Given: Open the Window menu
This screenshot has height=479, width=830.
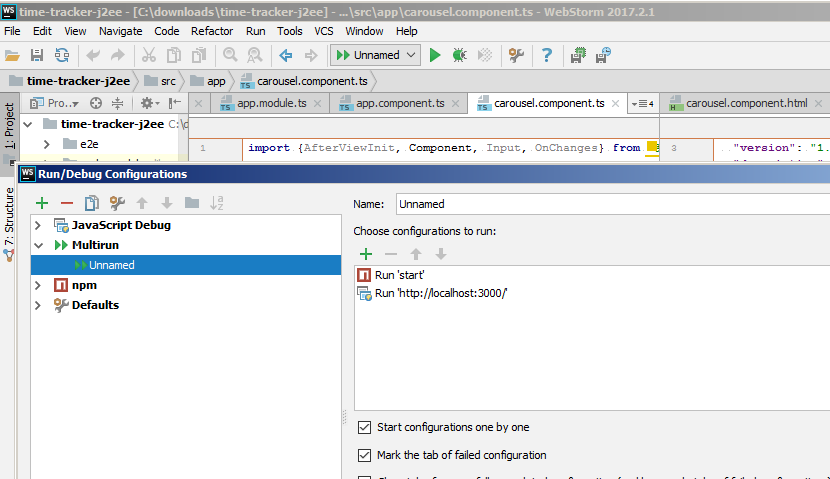Looking at the screenshot, I should pyautogui.click(x=364, y=31).
